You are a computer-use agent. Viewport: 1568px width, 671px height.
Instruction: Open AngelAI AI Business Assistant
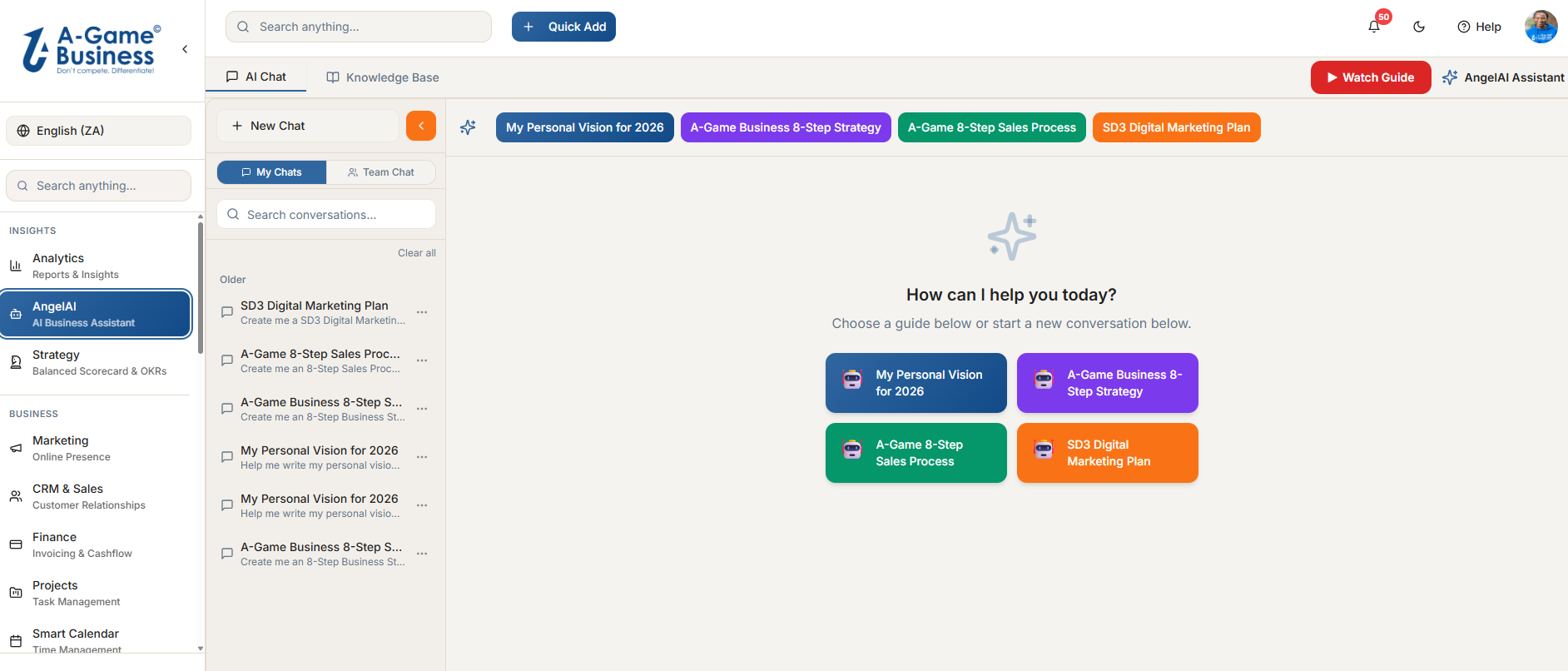[x=97, y=314]
